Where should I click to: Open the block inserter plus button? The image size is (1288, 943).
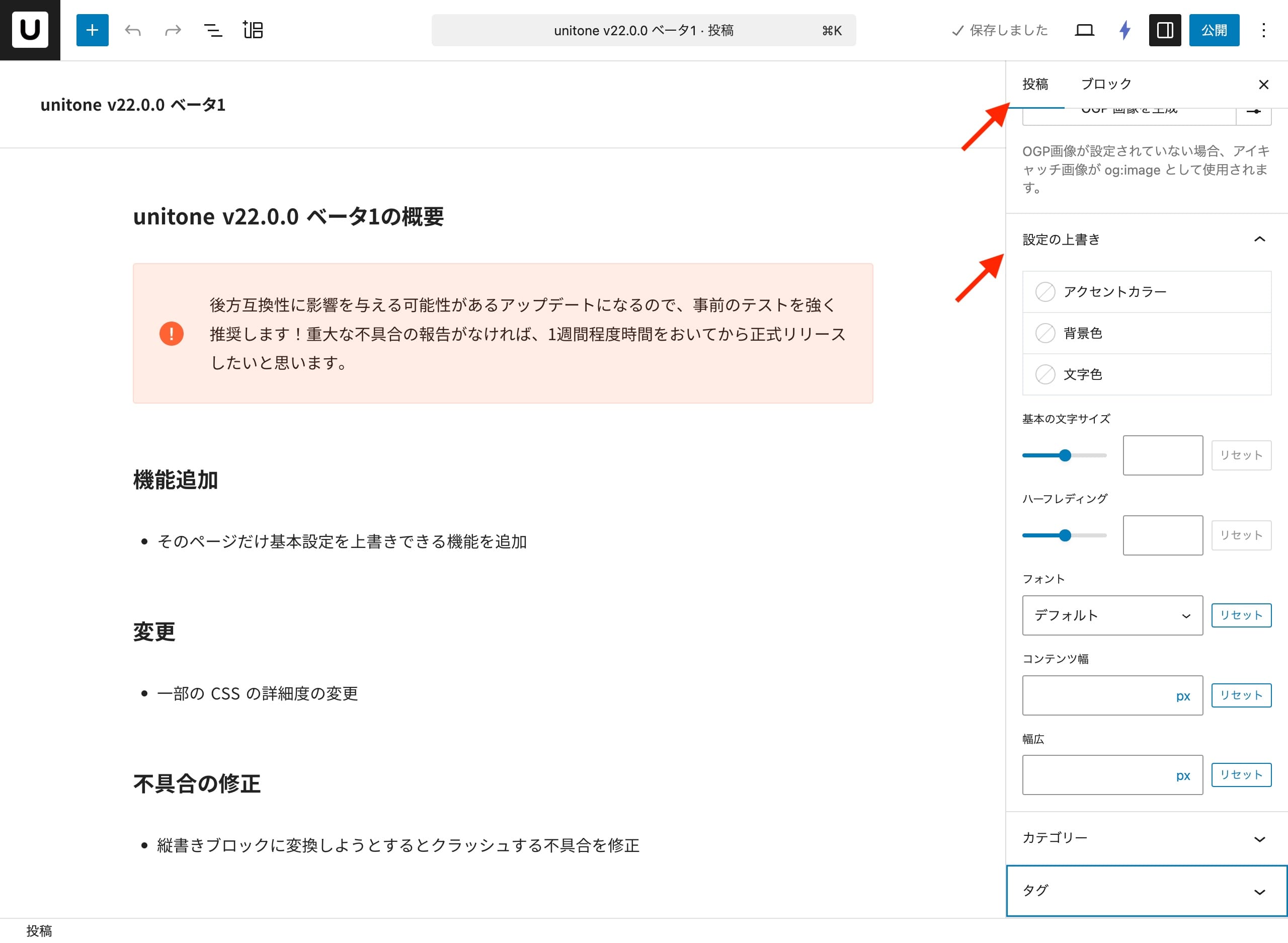point(93,30)
